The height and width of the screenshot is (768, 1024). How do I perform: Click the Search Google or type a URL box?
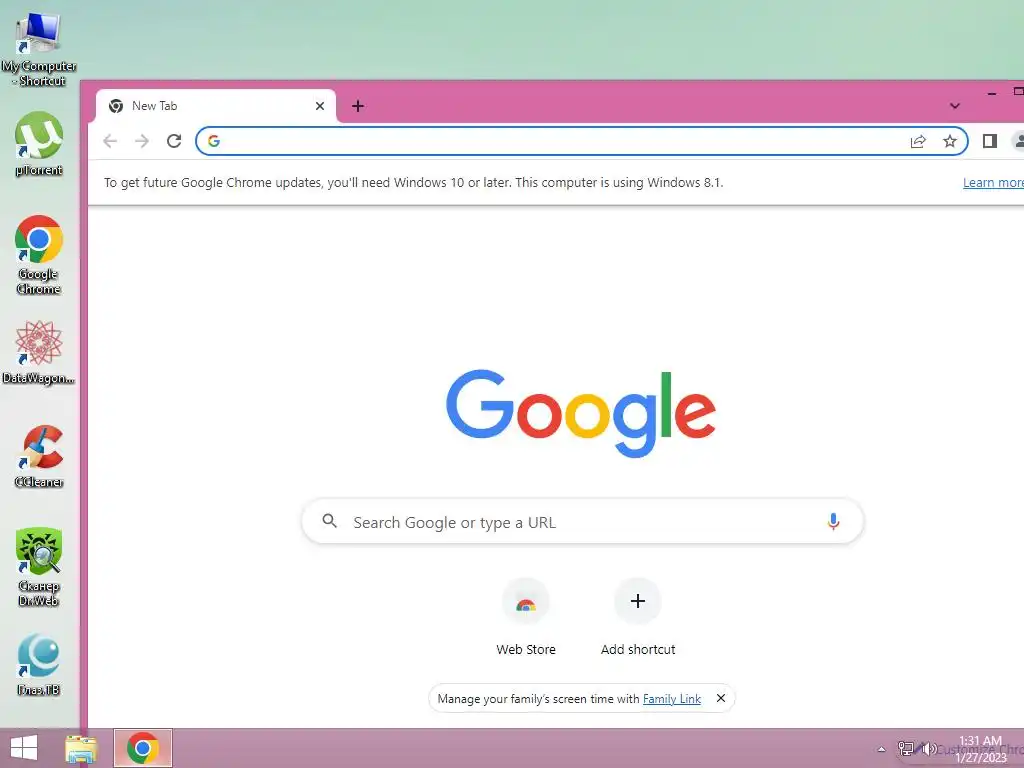pos(583,521)
